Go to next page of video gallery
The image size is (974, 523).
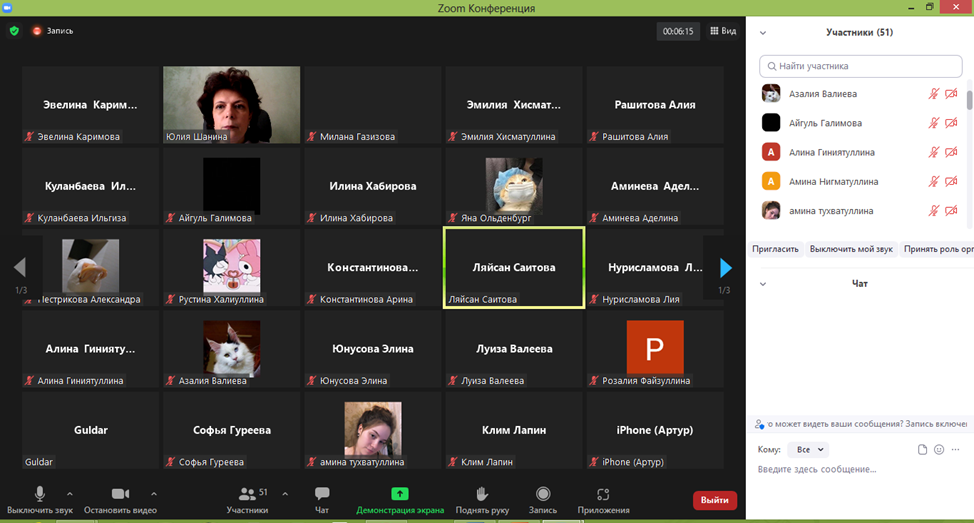coord(726,268)
